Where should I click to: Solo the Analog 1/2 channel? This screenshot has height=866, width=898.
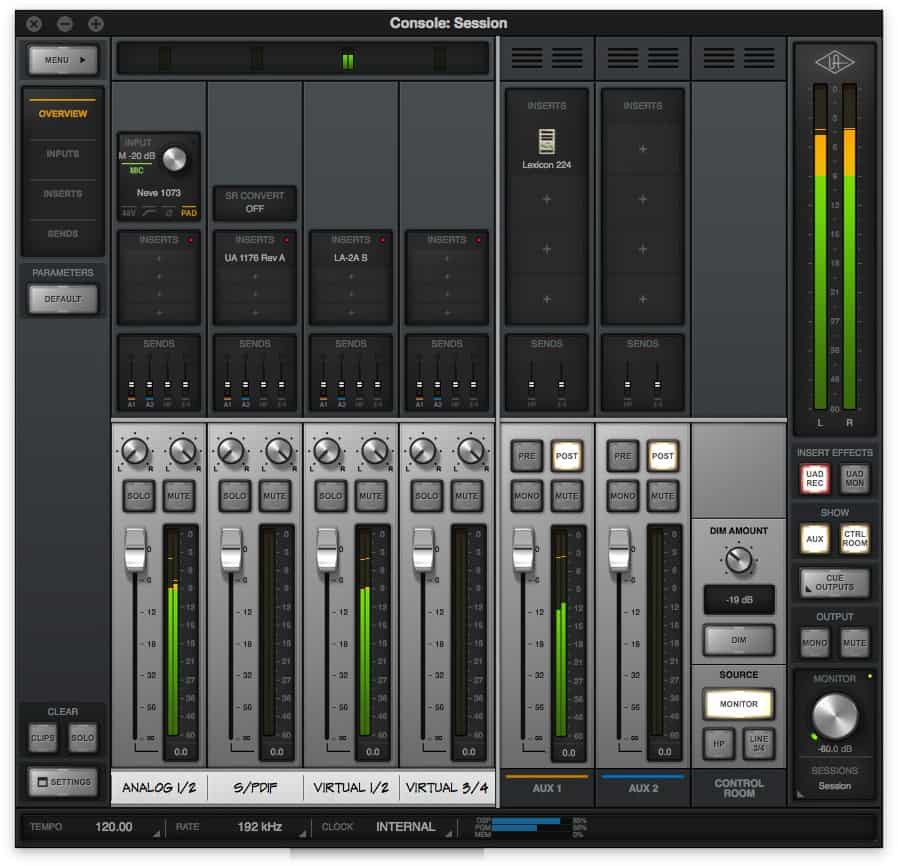pyautogui.click(x=139, y=496)
